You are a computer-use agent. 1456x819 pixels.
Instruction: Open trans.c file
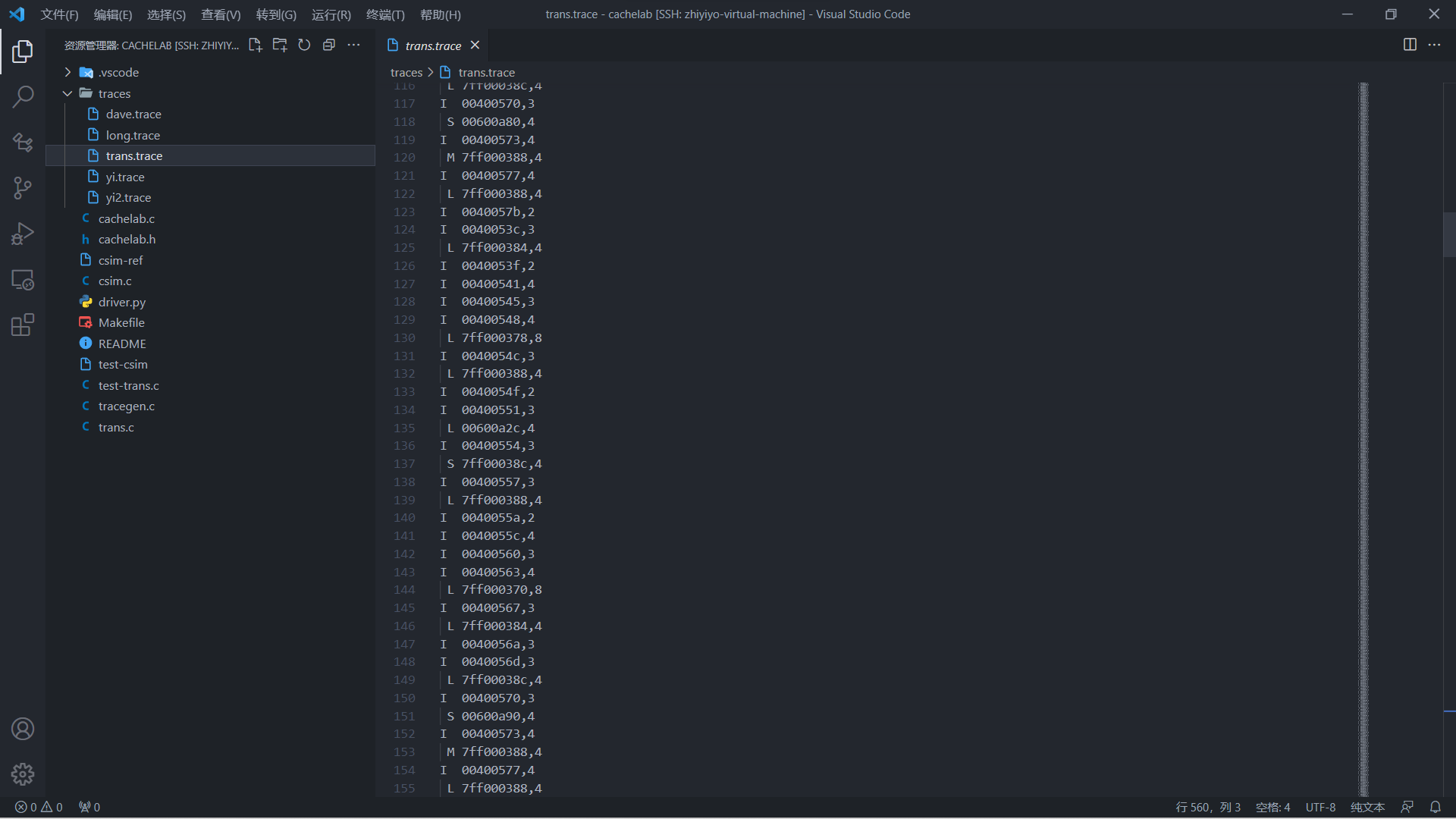pos(210,427)
